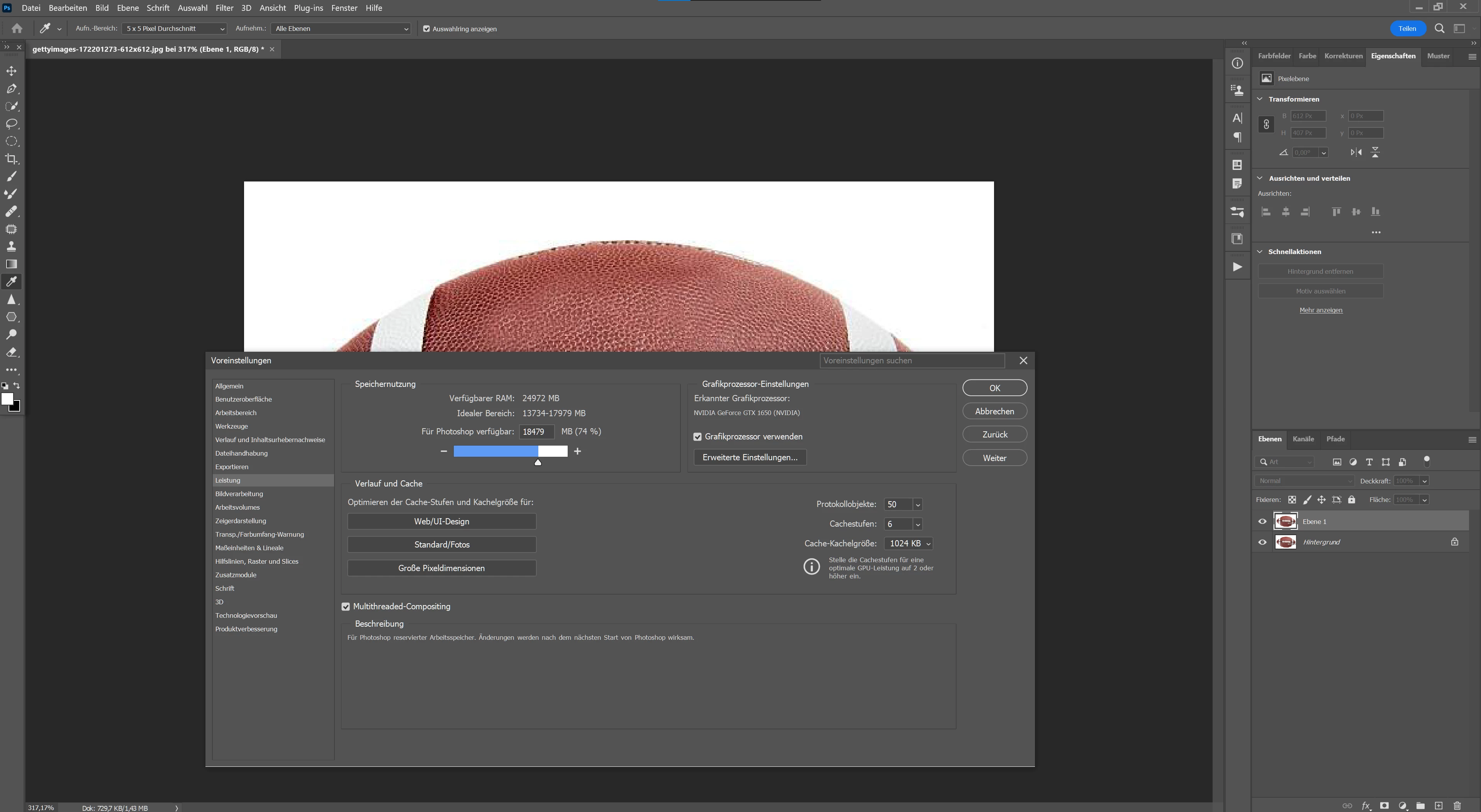Click the search magnifier icon at top right
The width and height of the screenshot is (1481, 812).
1439,28
